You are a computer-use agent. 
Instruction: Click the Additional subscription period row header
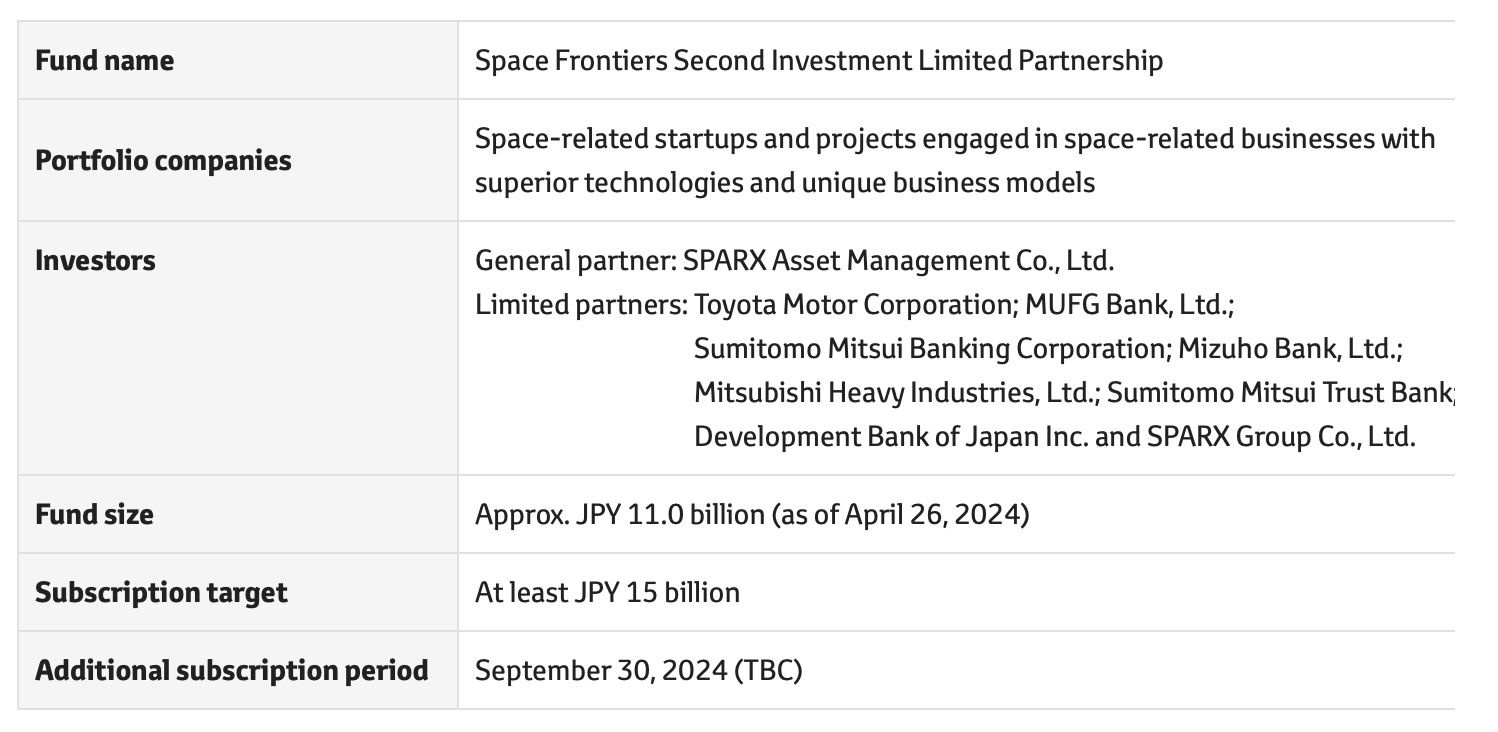(x=232, y=671)
